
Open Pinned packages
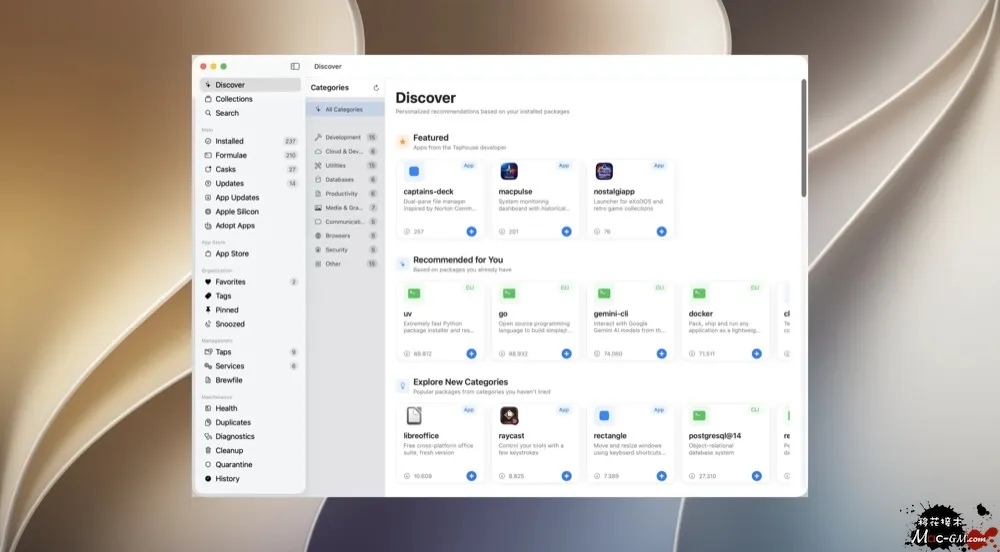click(x=250, y=310)
